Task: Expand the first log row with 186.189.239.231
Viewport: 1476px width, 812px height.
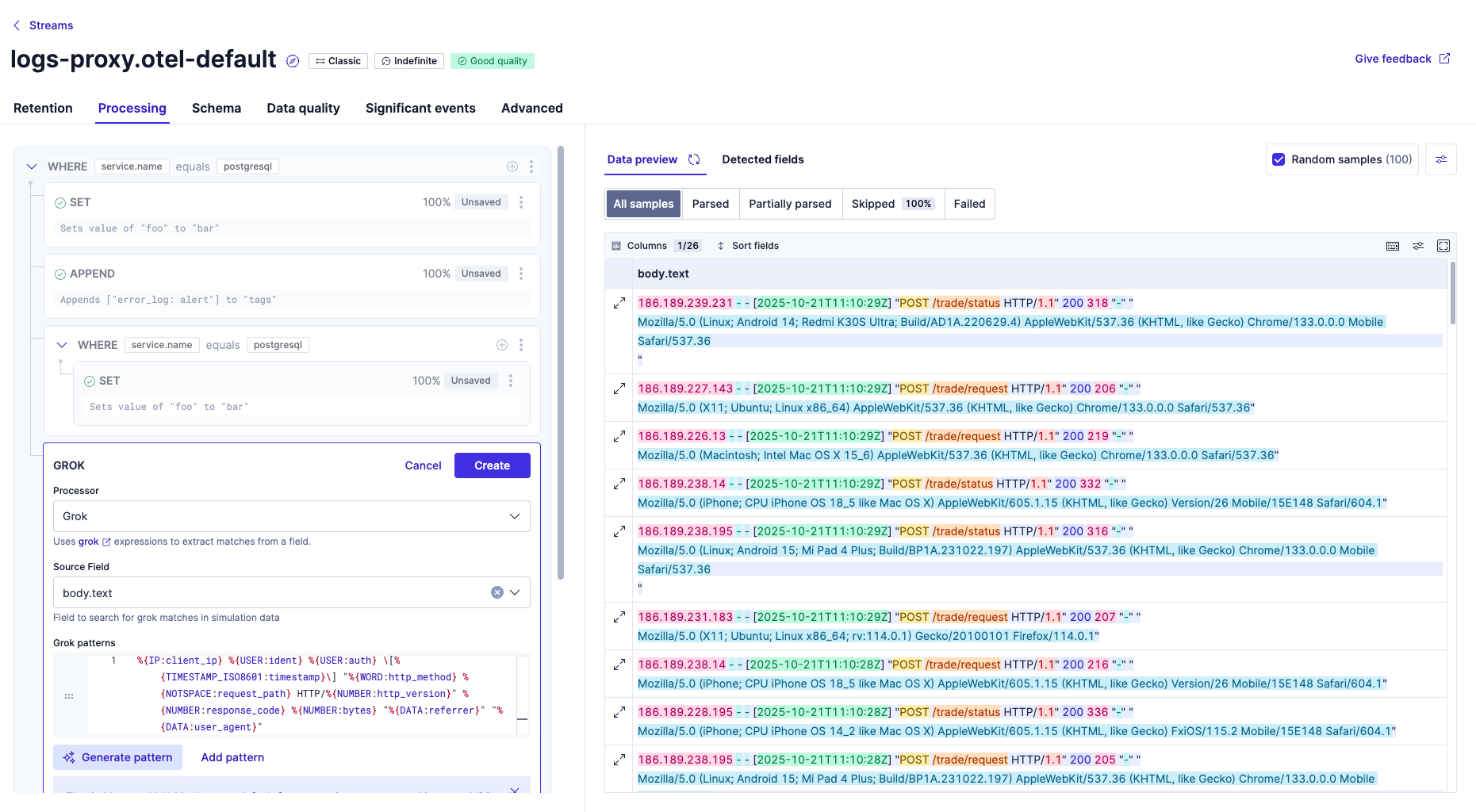Action: (619, 303)
